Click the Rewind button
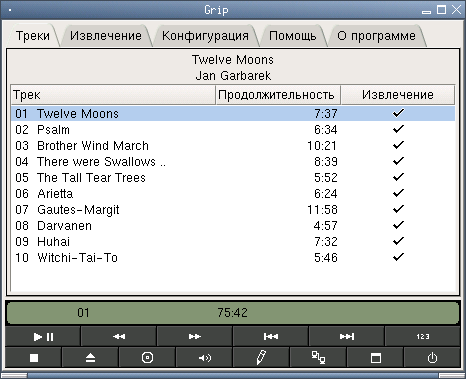Screen dimensions: 466x379 click(119, 336)
